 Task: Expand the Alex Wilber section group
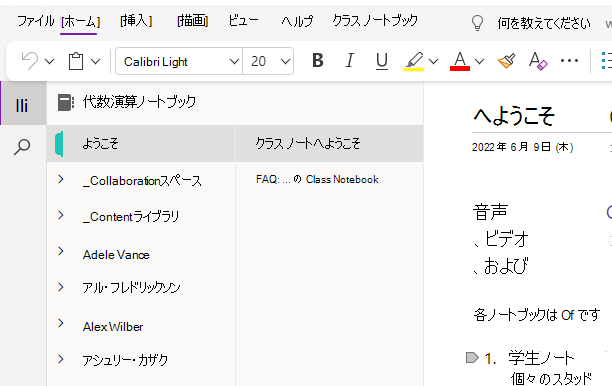coord(60,323)
